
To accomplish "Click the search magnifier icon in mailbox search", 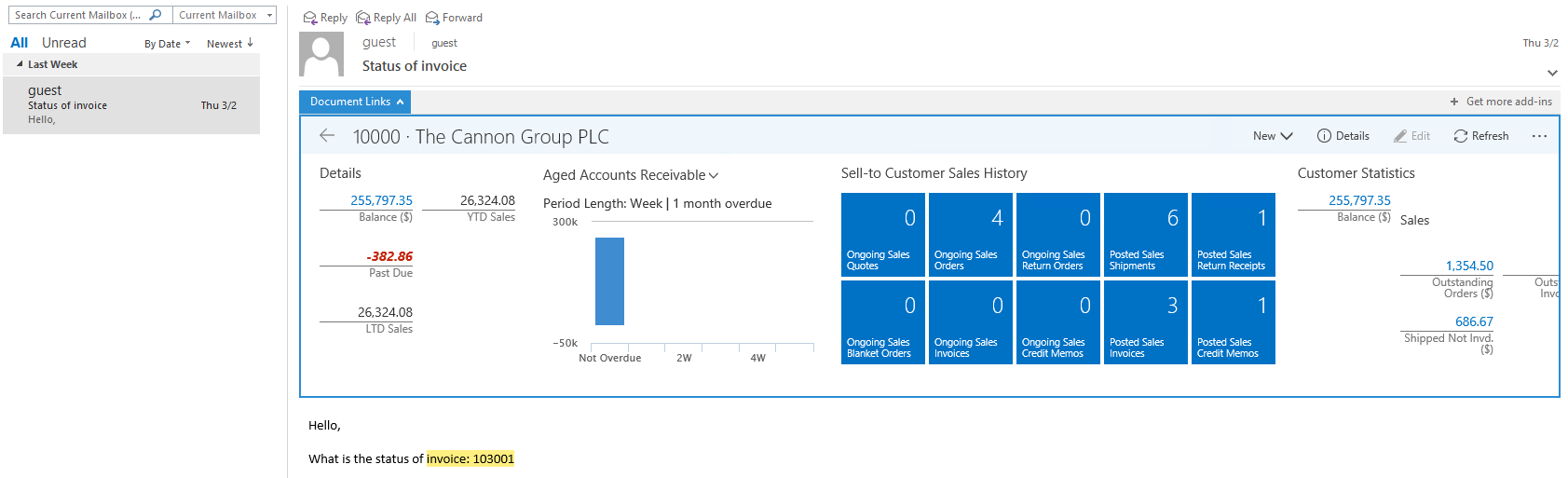I will pyautogui.click(x=156, y=15).
